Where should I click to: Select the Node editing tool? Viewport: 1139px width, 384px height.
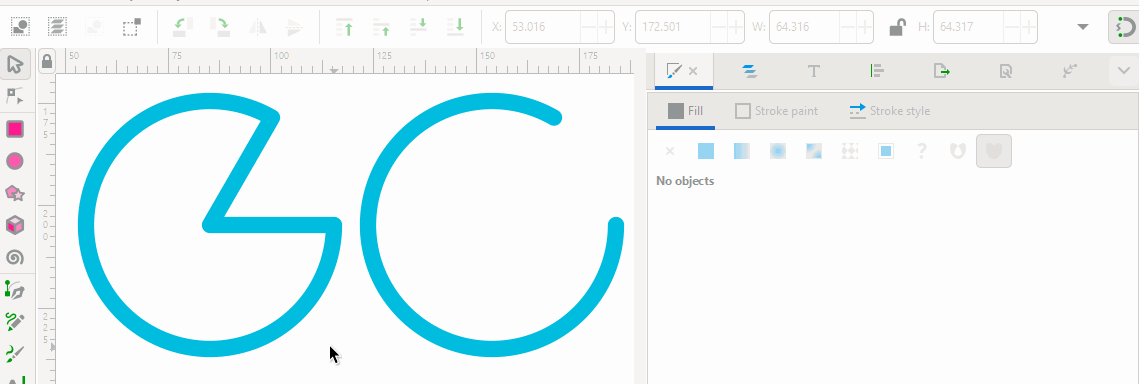point(15,96)
